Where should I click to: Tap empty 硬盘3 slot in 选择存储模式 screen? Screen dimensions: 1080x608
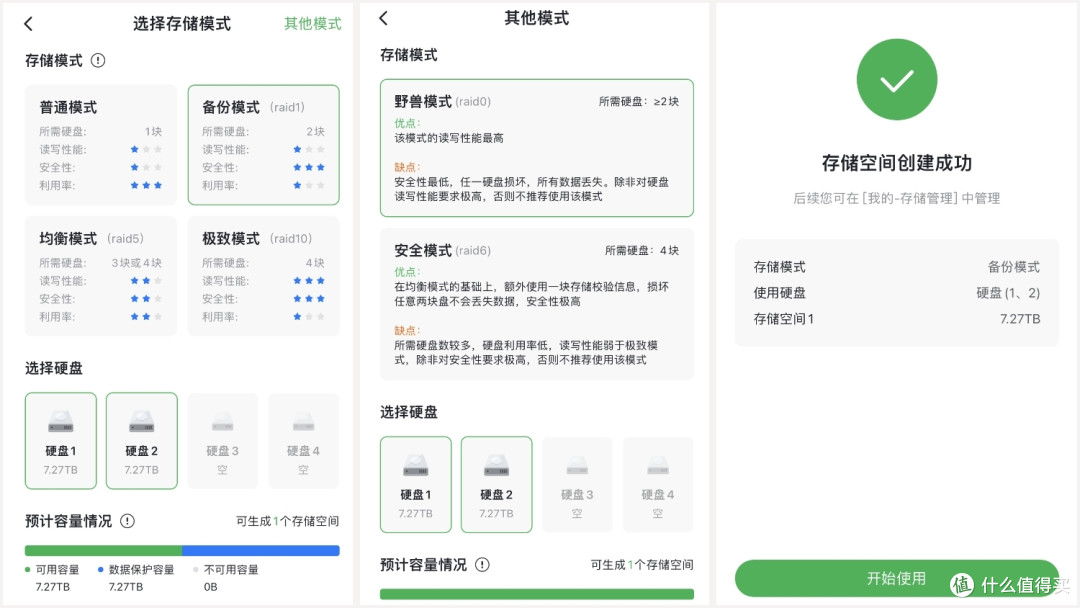tap(222, 441)
